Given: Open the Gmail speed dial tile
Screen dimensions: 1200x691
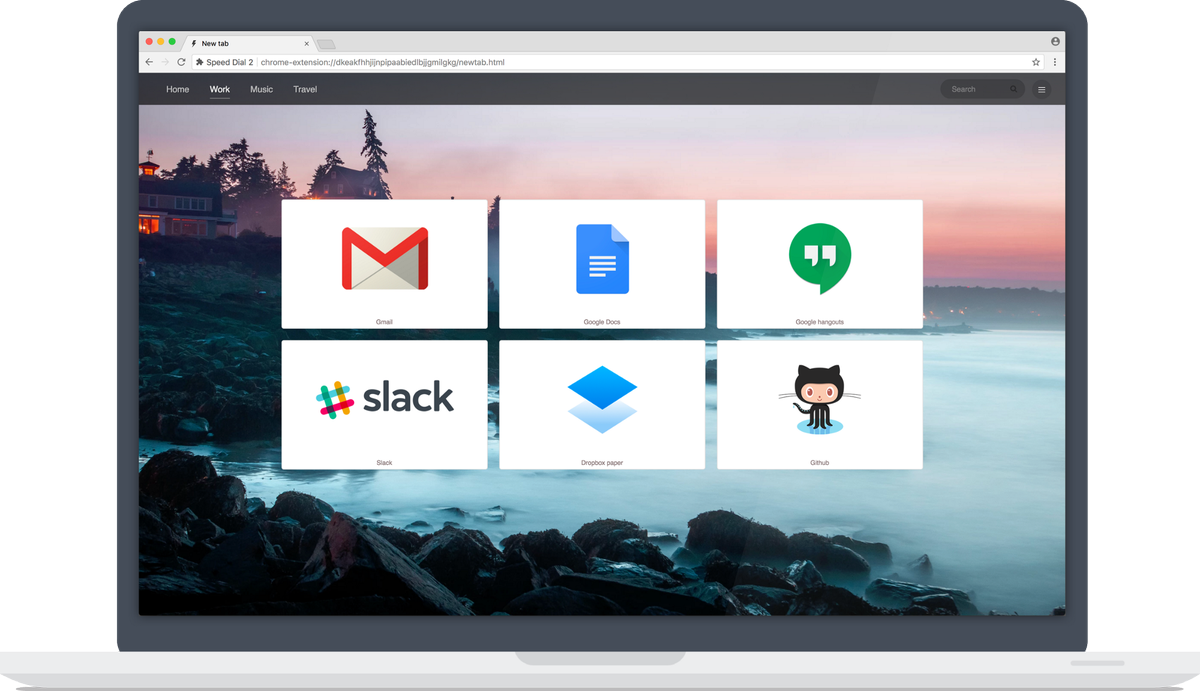Looking at the screenshot, I should [x=384, y=264].
